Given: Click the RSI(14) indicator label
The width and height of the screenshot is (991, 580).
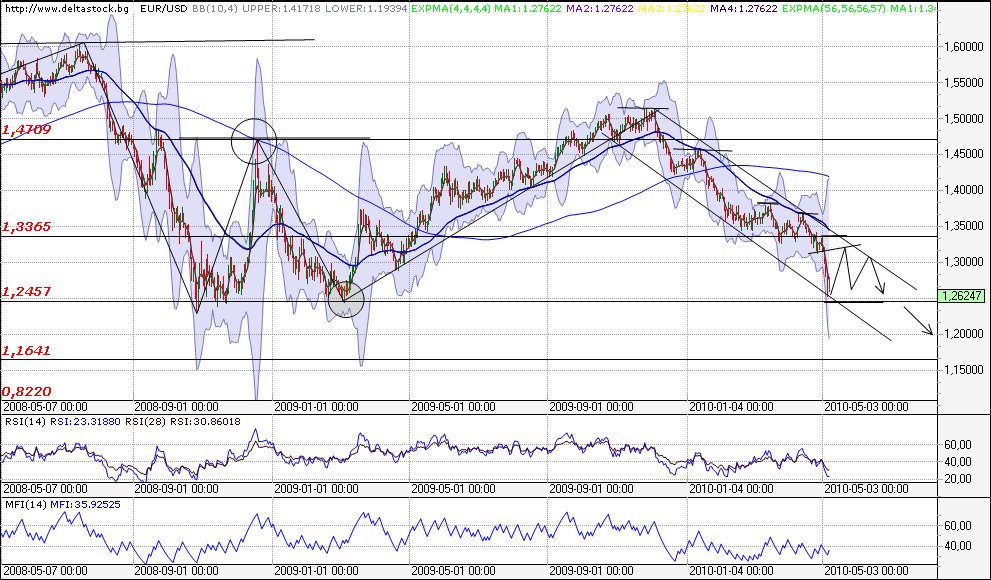Looking at the screenshot, I should 25,421.
